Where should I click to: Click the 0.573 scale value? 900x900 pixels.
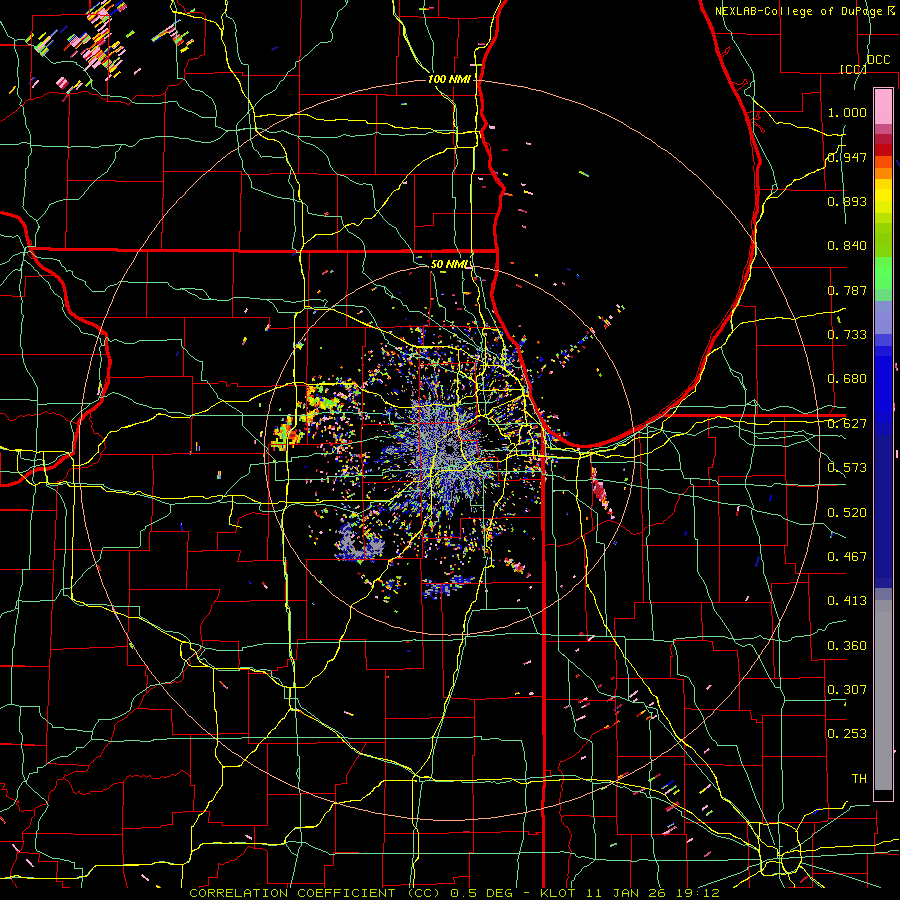coord(847,468)
